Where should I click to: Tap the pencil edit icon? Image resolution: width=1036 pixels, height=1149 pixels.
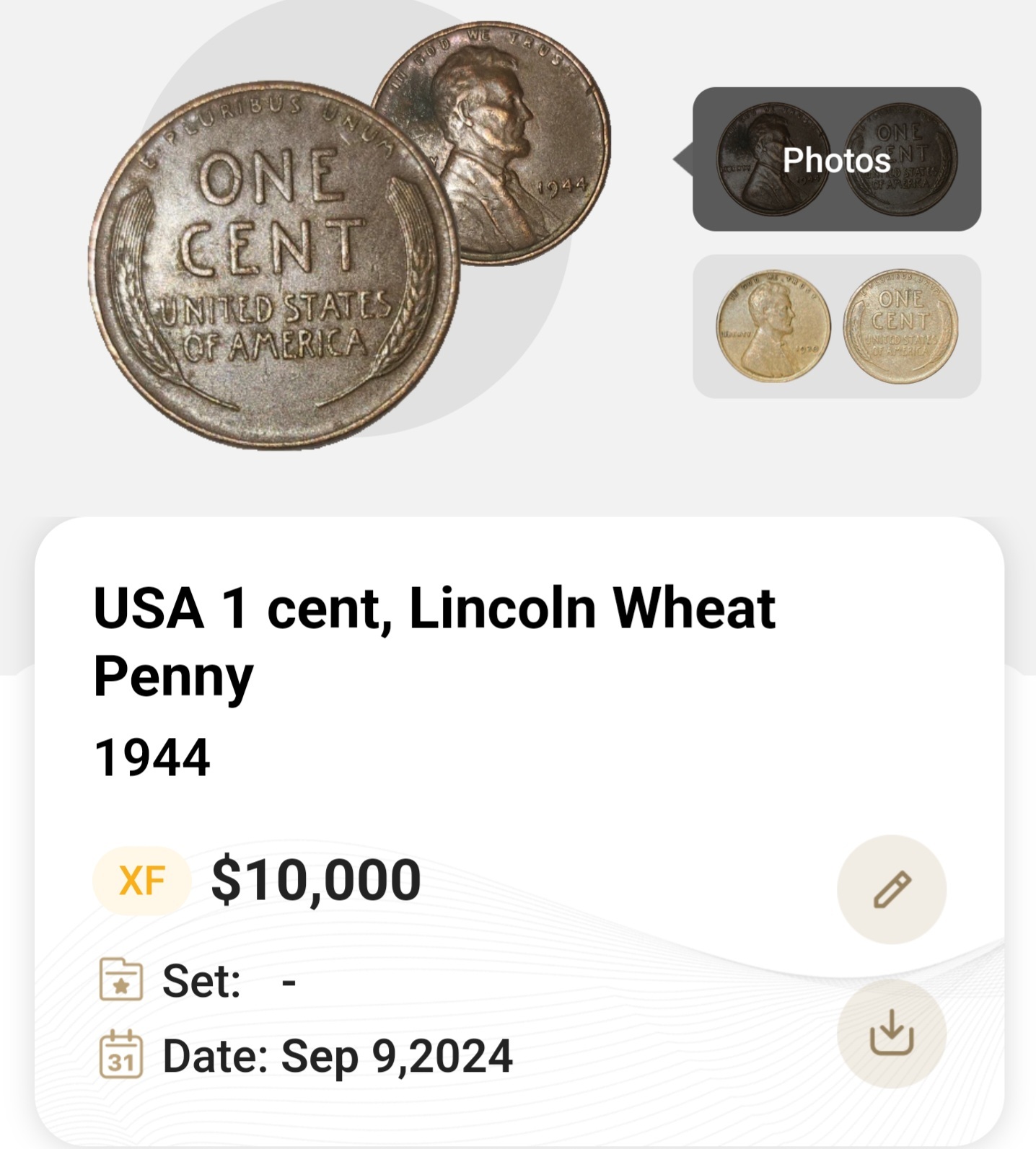892,889
